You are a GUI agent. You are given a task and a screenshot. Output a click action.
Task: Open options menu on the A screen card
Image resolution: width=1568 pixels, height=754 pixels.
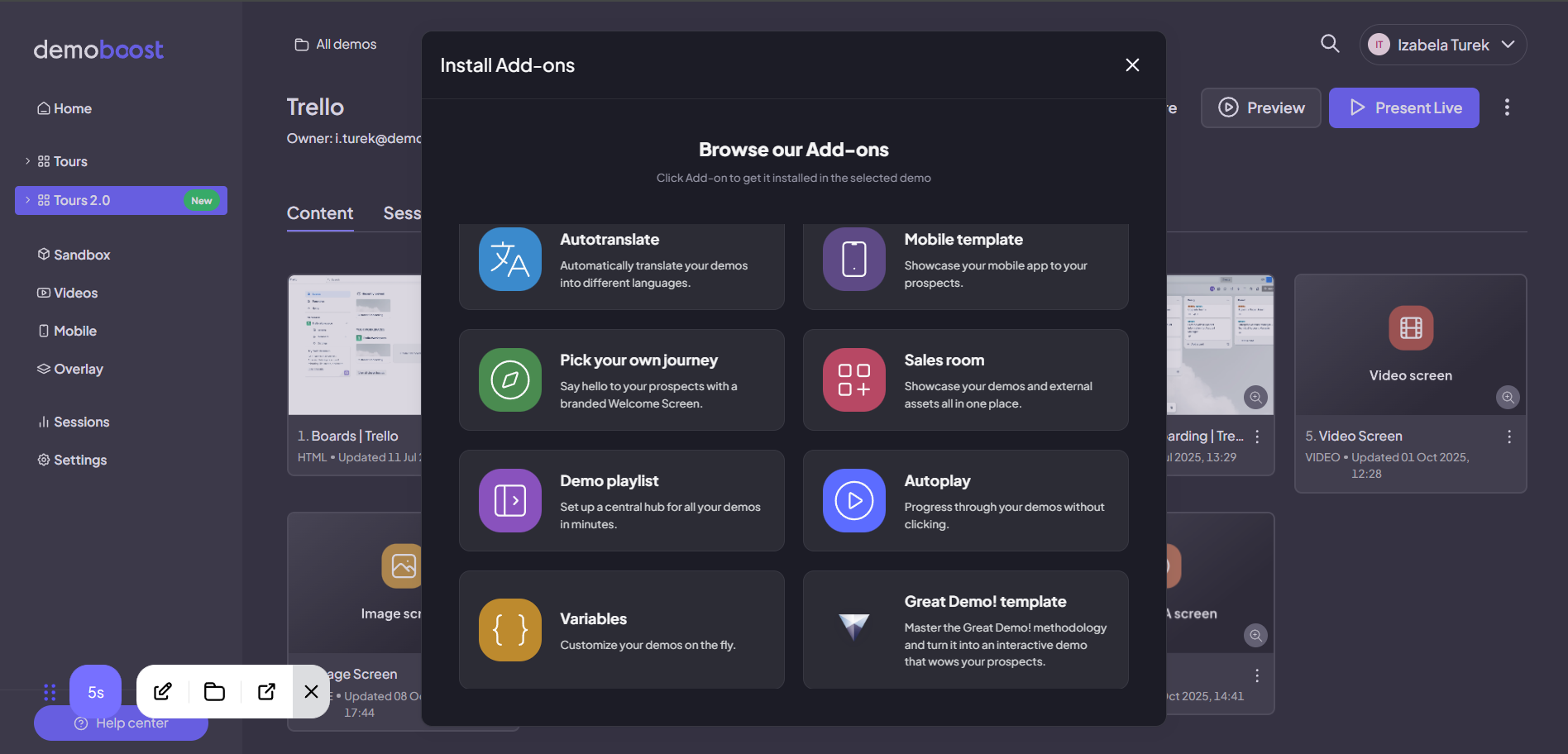(x=1257, y=675)
